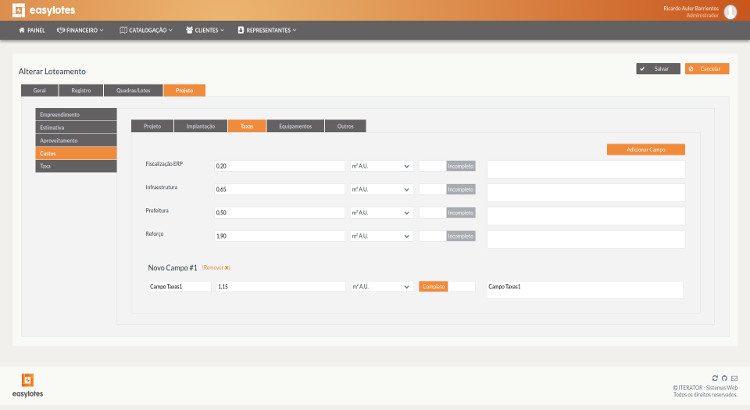Open the GitHub icon in the footer
750x410 pixels.
(724, 378)
